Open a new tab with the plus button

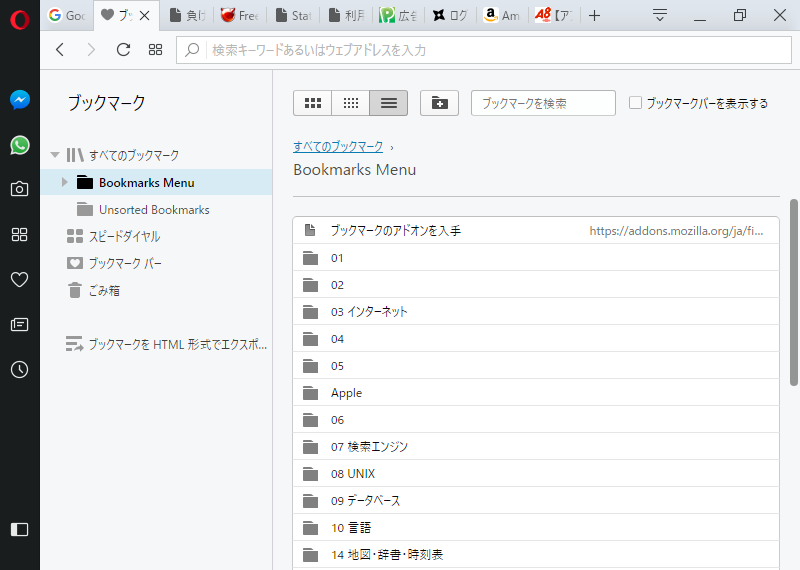click(594, 15)
